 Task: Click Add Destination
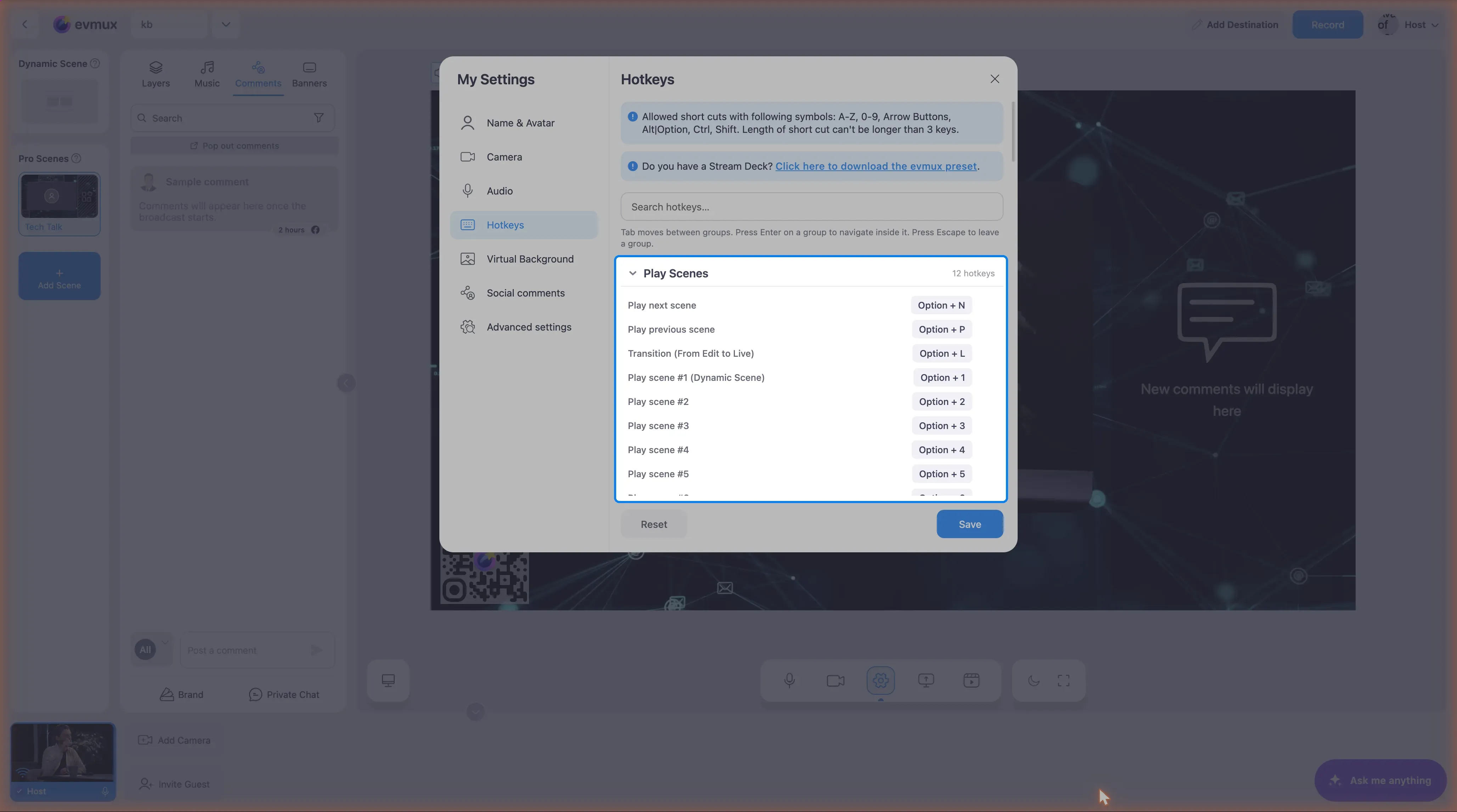tap(1235, 24)
